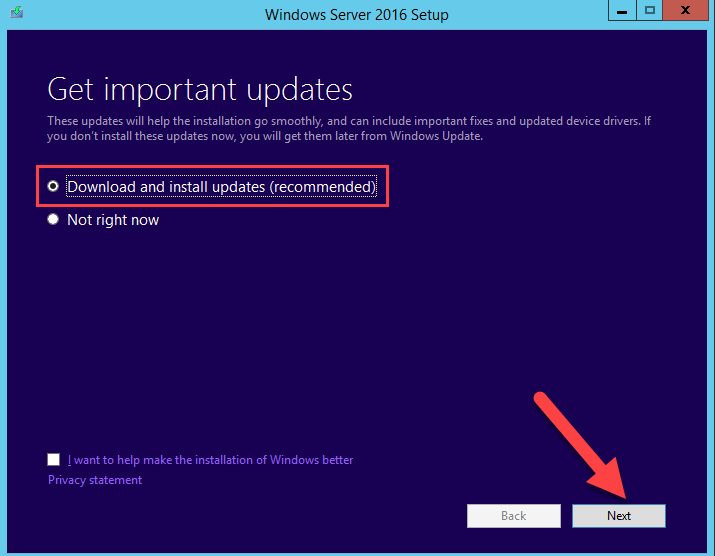715x556 pixels.
Task: Close the Windows Server 2016 Setup window
Action: tap(684, 11)
